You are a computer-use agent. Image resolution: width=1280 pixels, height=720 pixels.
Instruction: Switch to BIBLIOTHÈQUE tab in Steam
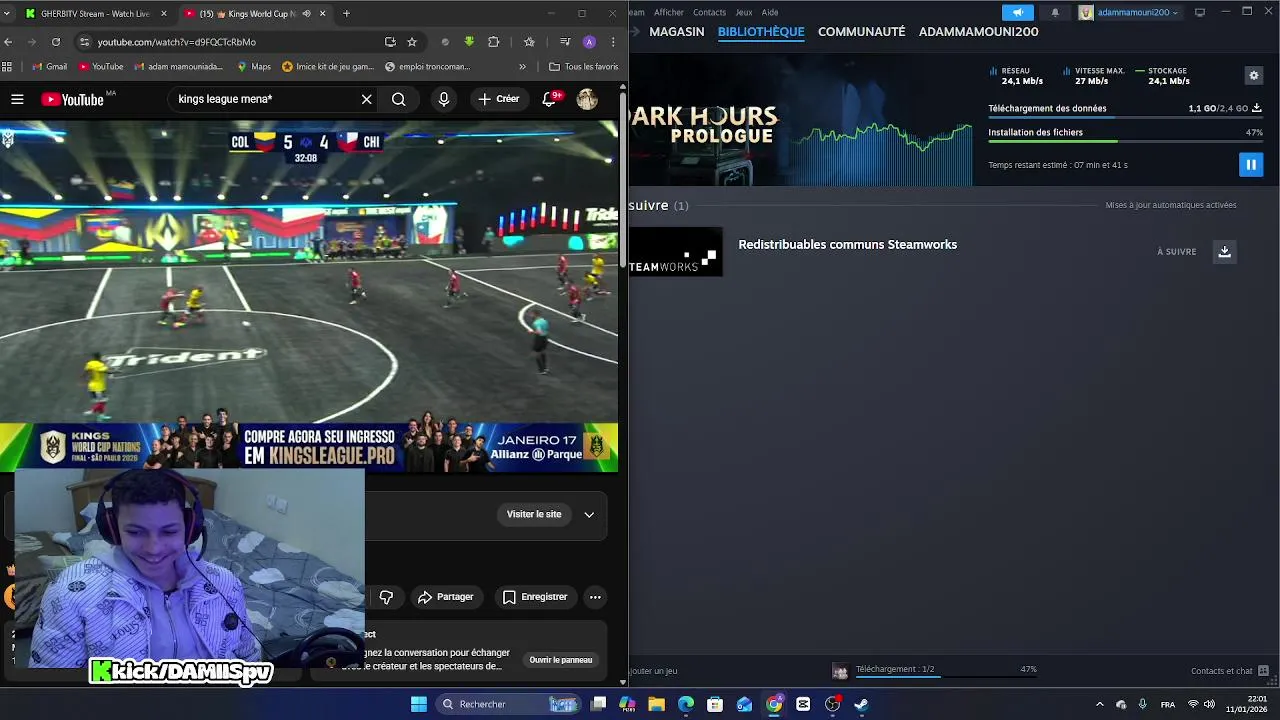(x=761, y=32)
